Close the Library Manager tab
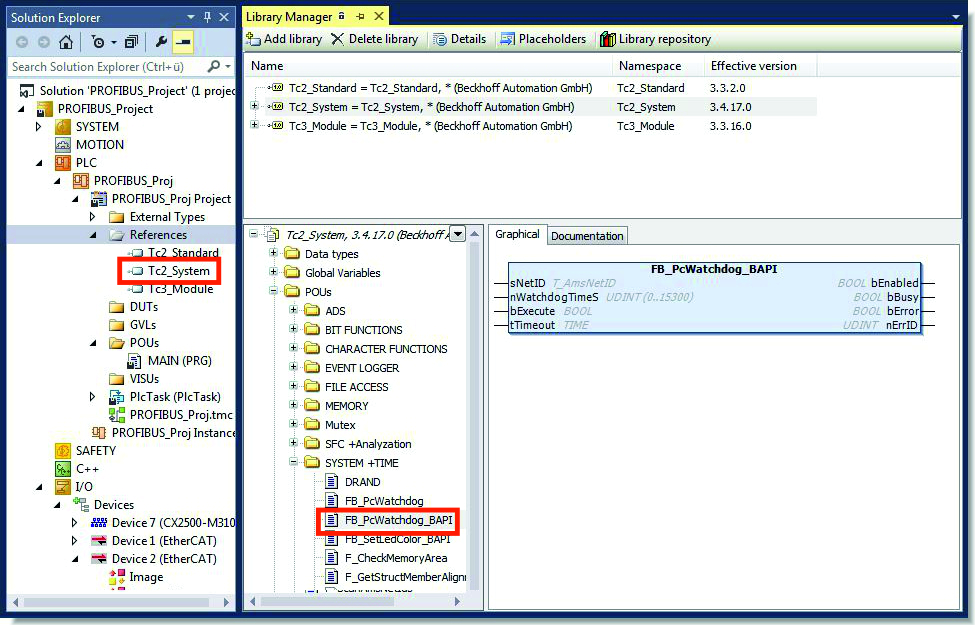 [379, 16]
